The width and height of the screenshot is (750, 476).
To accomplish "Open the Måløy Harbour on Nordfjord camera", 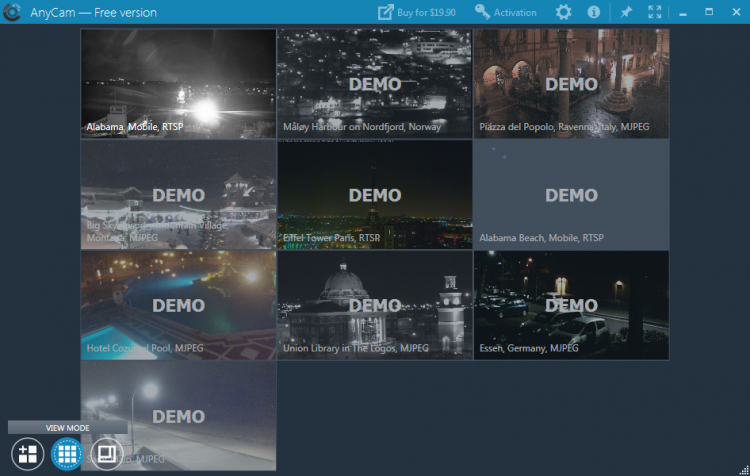I will click(375, 84).
